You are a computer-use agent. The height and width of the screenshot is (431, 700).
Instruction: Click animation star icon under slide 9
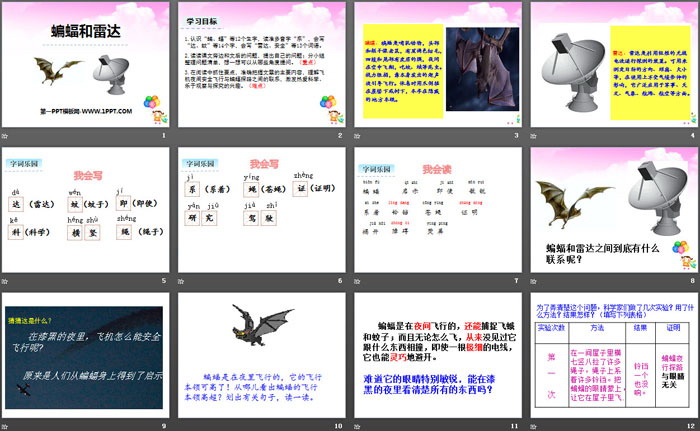coord(5,427)
